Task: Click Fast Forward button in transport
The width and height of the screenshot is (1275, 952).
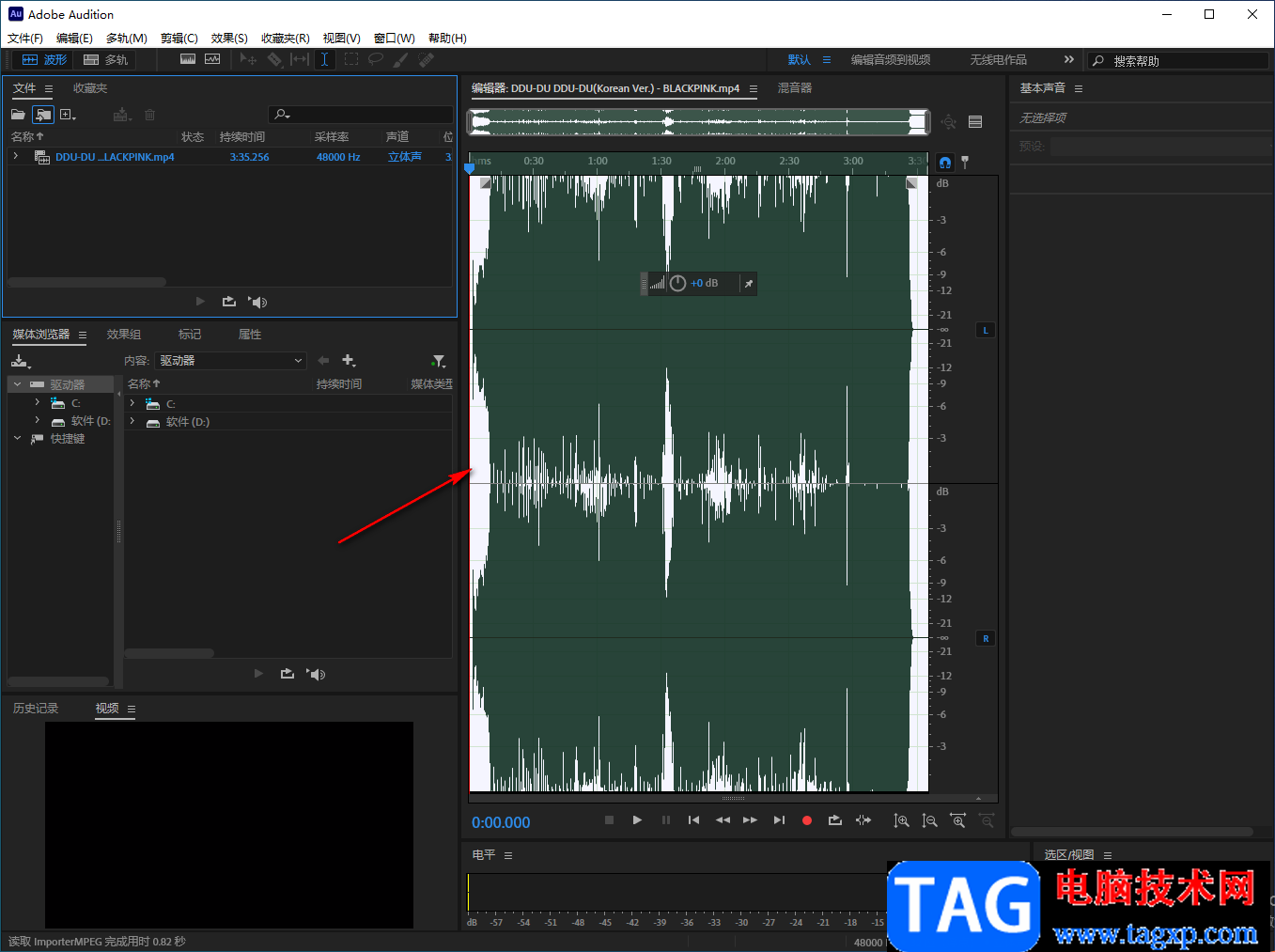Action: (750, 820)
